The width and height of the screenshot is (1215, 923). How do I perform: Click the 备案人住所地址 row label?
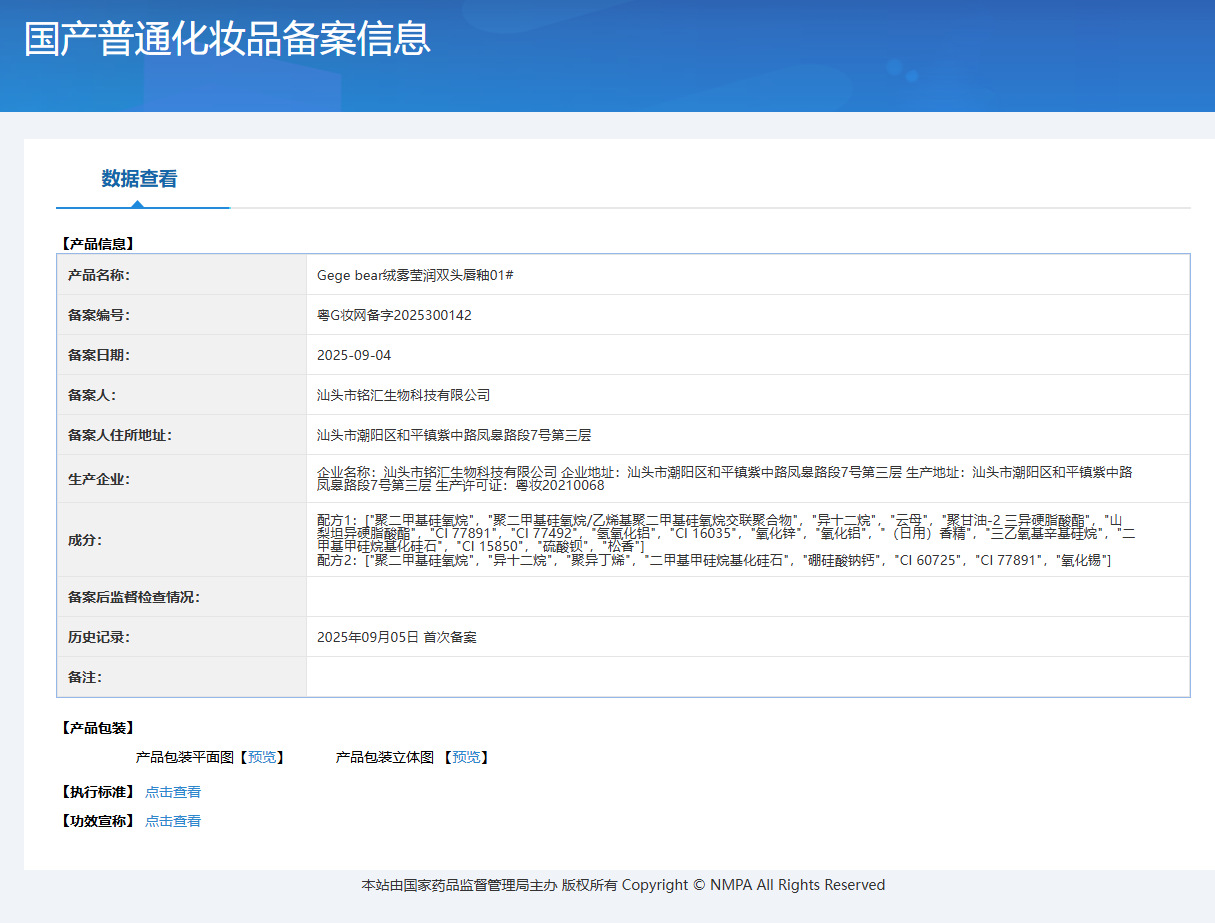(120, 435)
